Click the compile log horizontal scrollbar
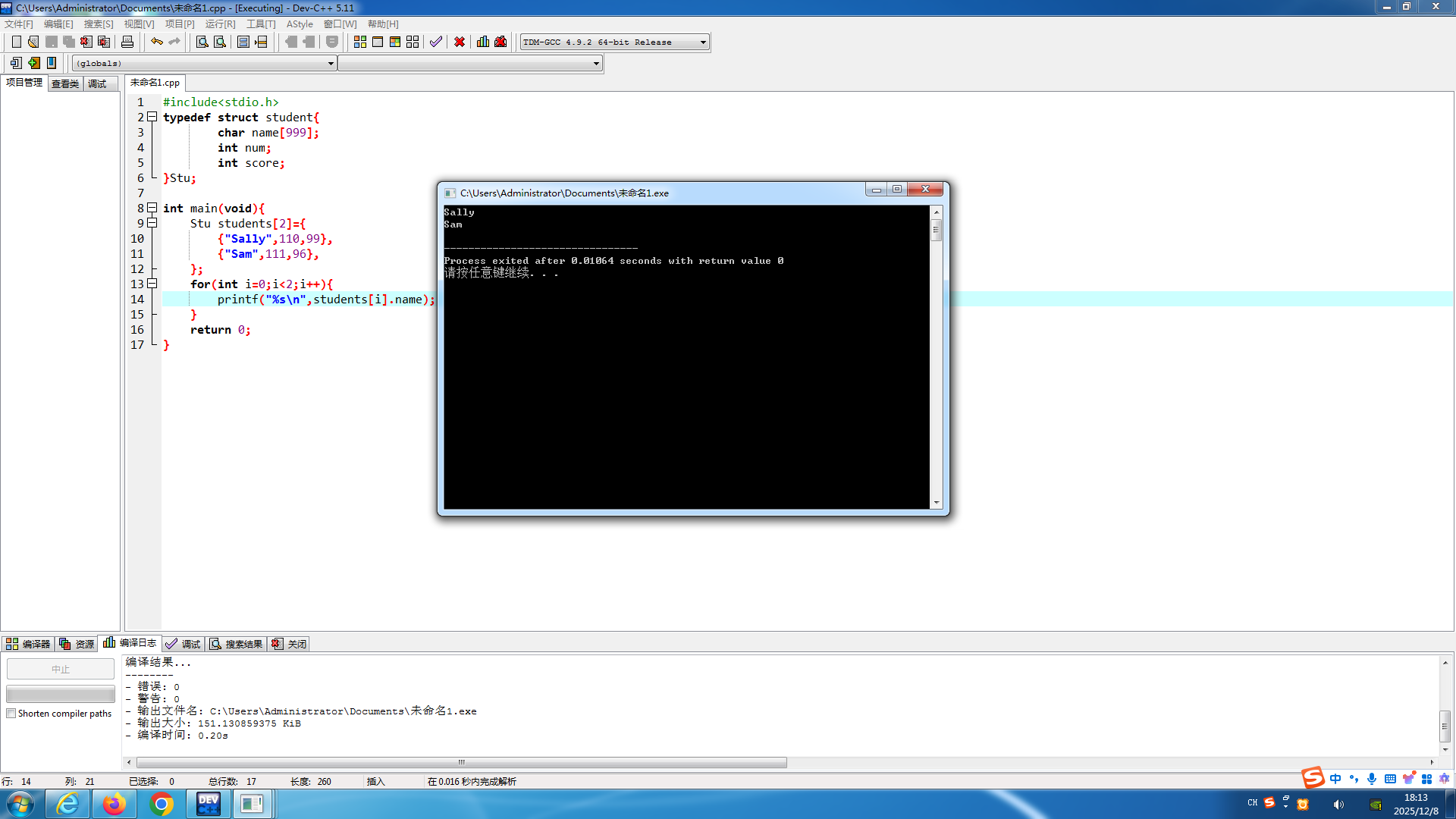1456x819 pixels. coord(461,762)
